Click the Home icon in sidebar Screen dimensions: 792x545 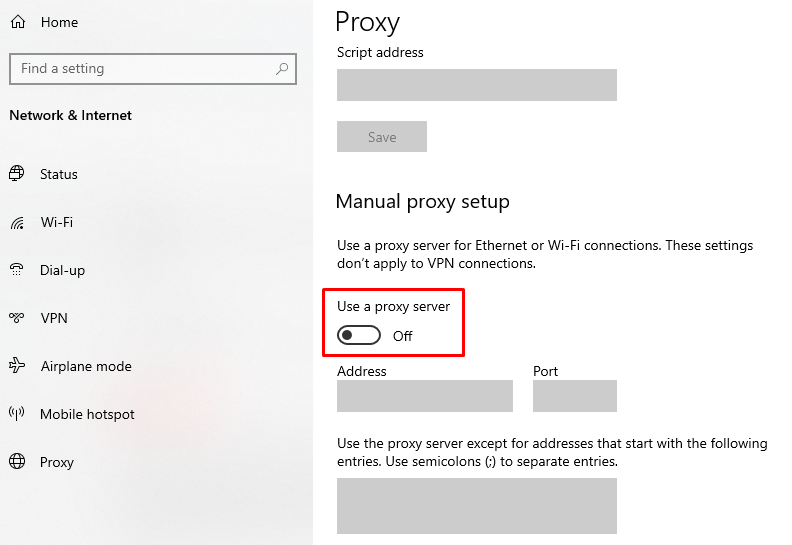pos(18,22)
